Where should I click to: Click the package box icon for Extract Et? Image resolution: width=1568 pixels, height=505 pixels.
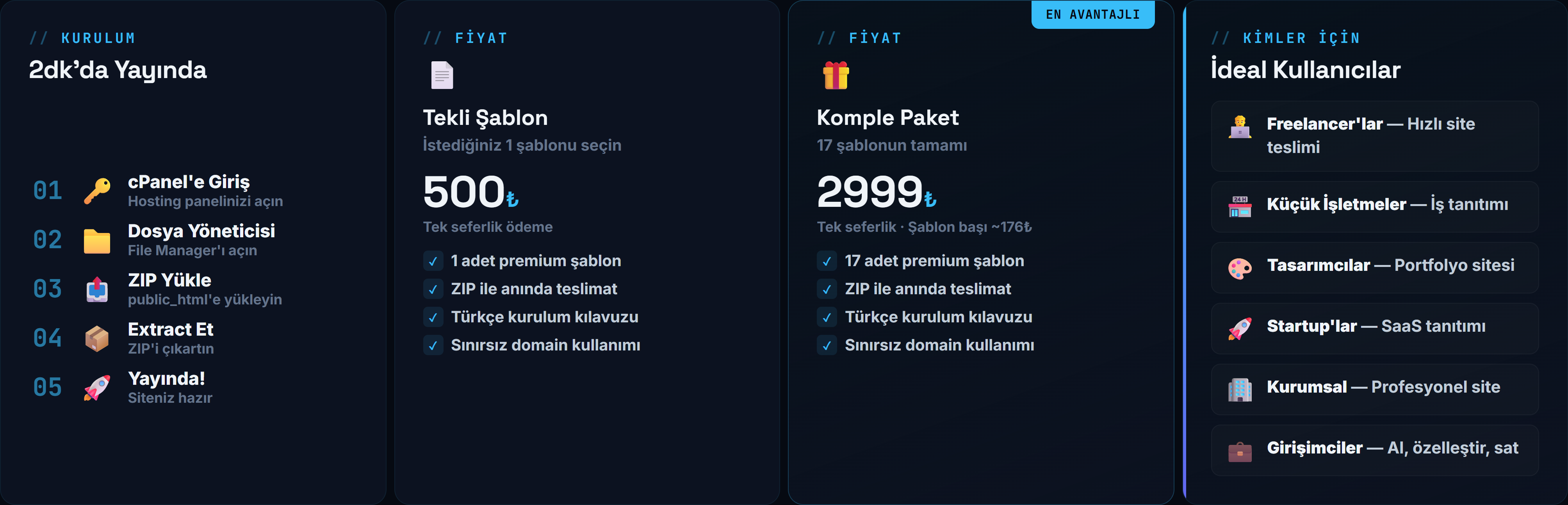(97, 339)
